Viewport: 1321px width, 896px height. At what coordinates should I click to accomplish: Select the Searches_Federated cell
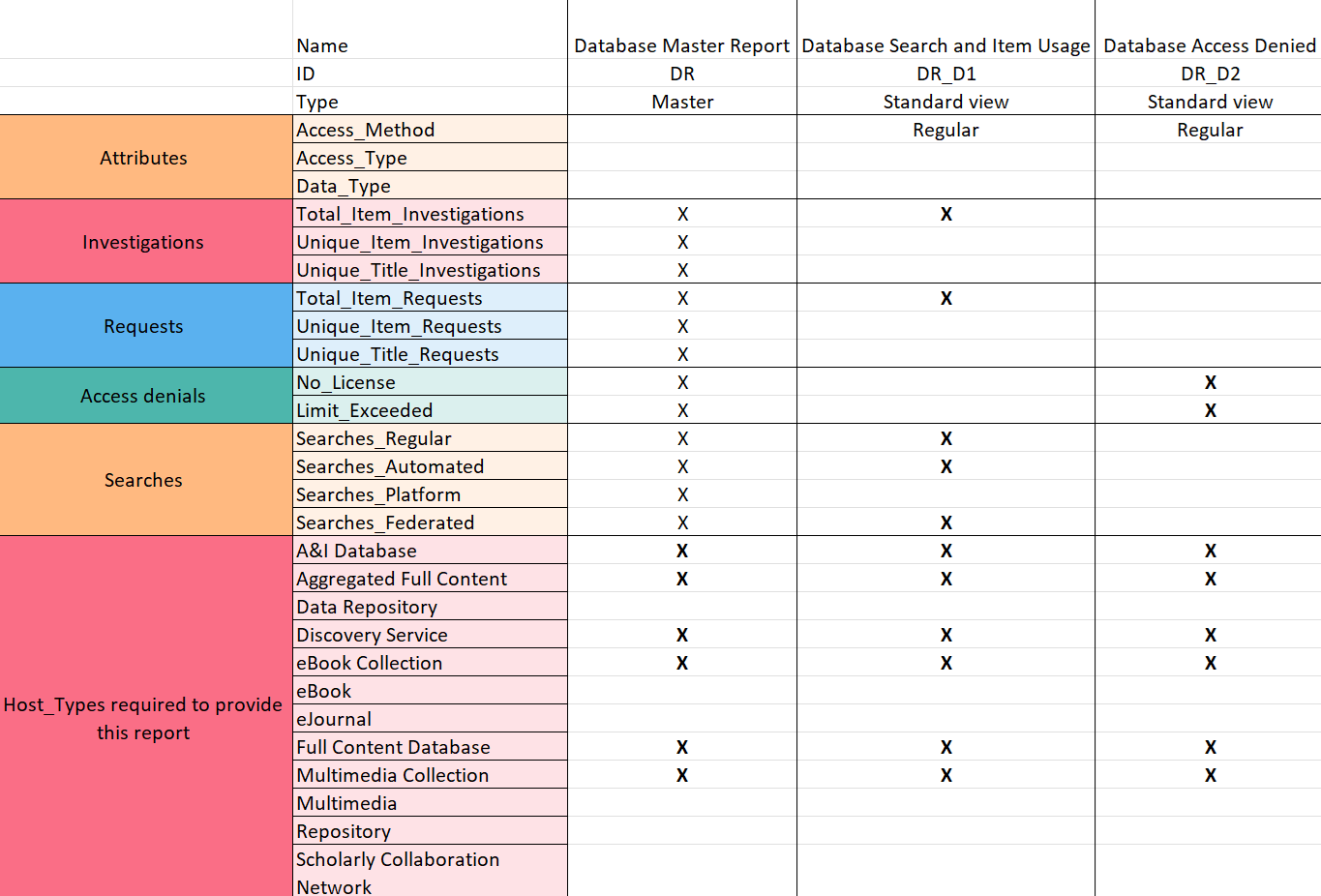point(430,523)
